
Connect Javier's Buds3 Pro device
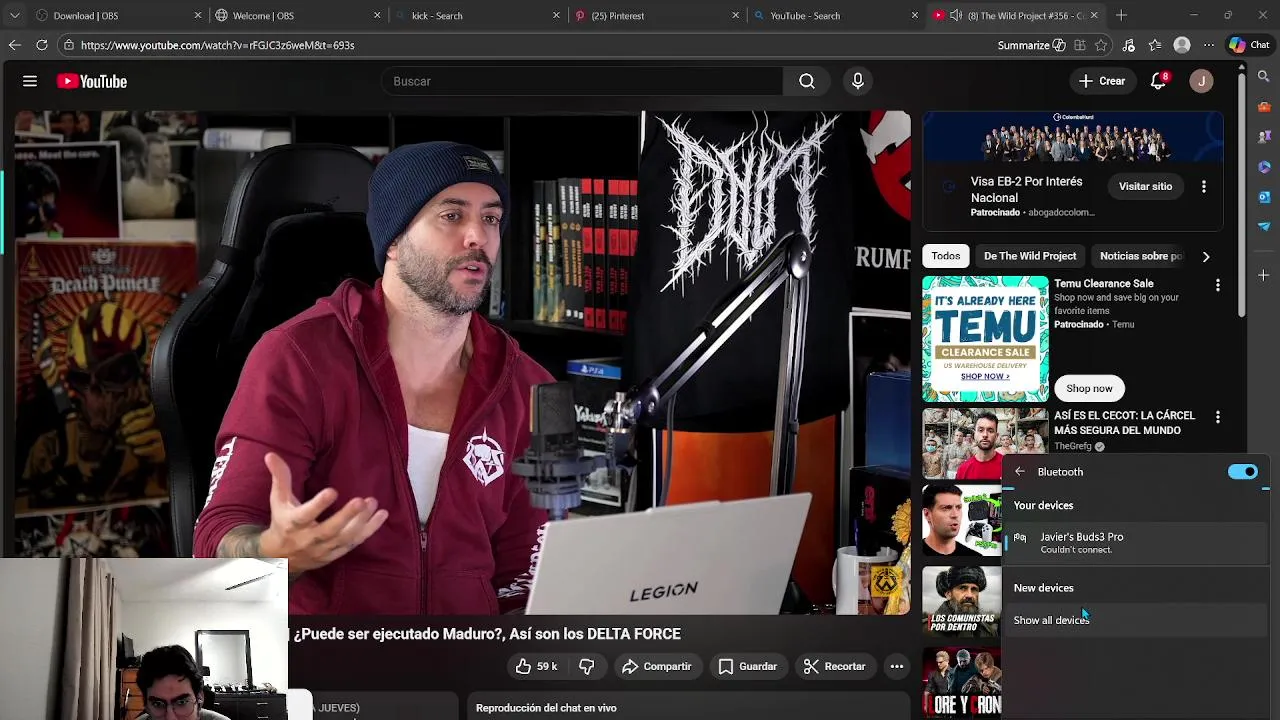click(1135, 542)
